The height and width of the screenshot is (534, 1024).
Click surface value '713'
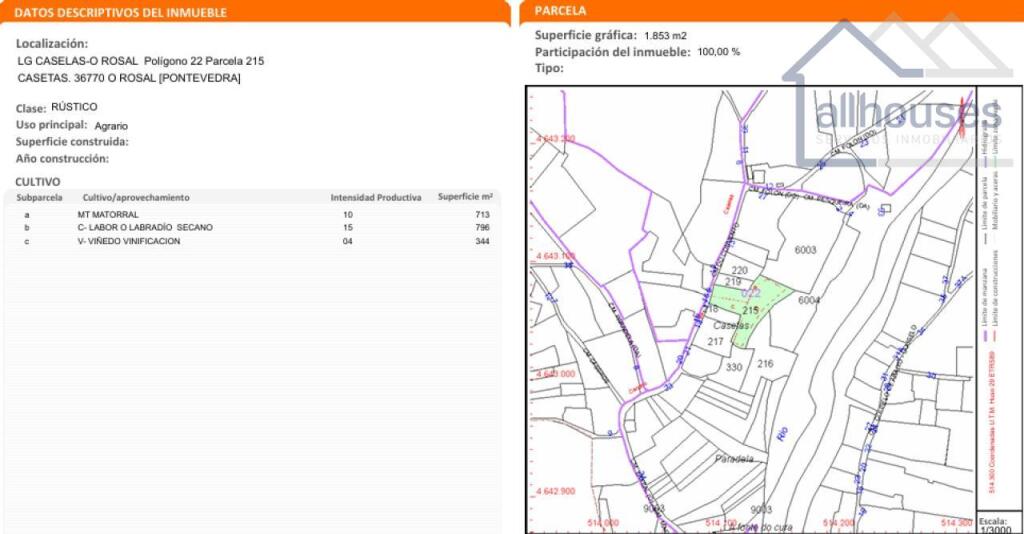(483, 215)
